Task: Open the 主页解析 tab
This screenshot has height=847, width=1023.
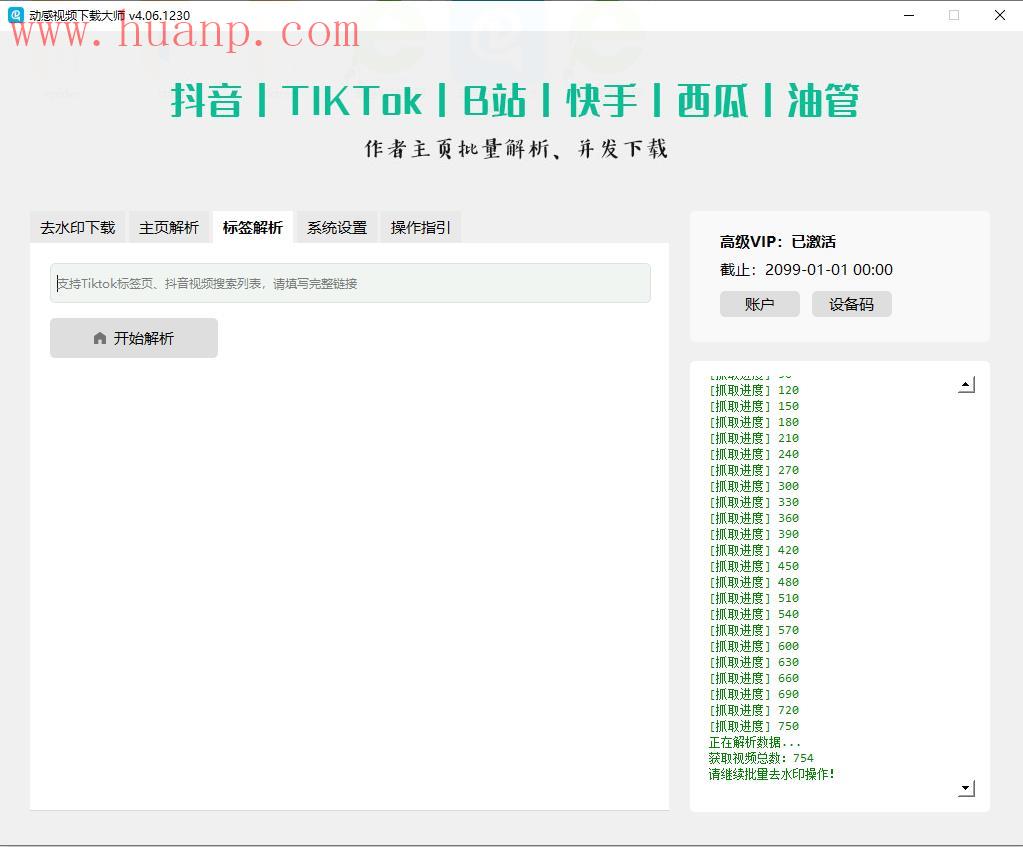Action: 169,227
